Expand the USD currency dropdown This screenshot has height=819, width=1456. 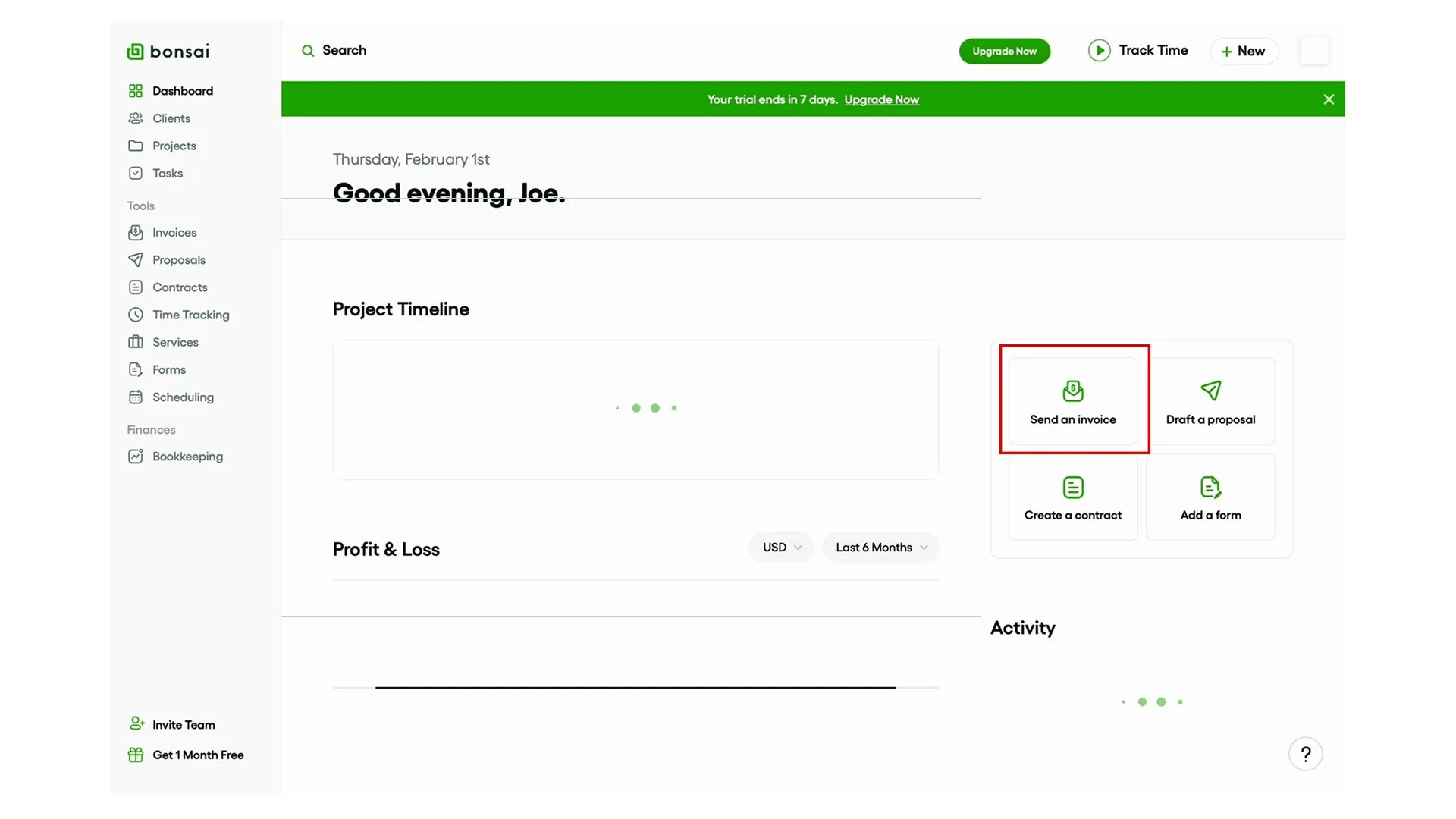pyautogui.click(x=781, y=548)
